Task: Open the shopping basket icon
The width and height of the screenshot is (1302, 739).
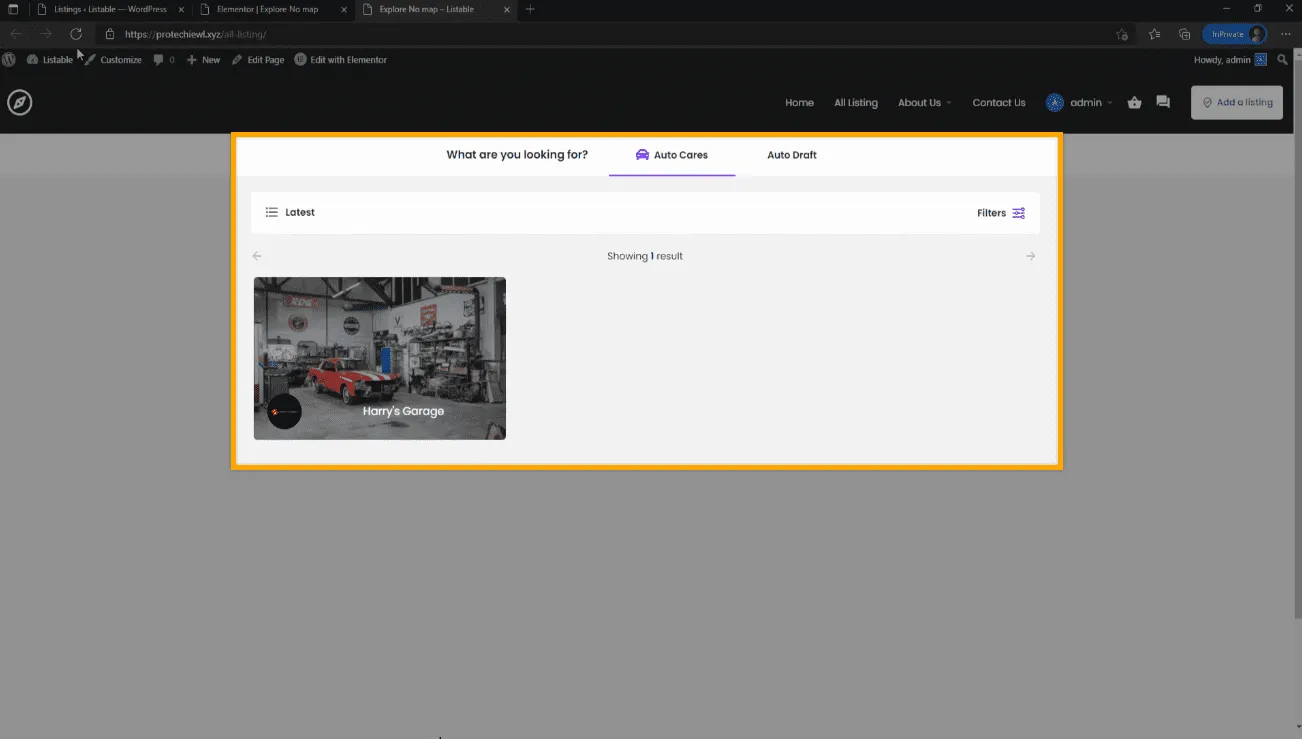Action: (x=1134, y=102)
